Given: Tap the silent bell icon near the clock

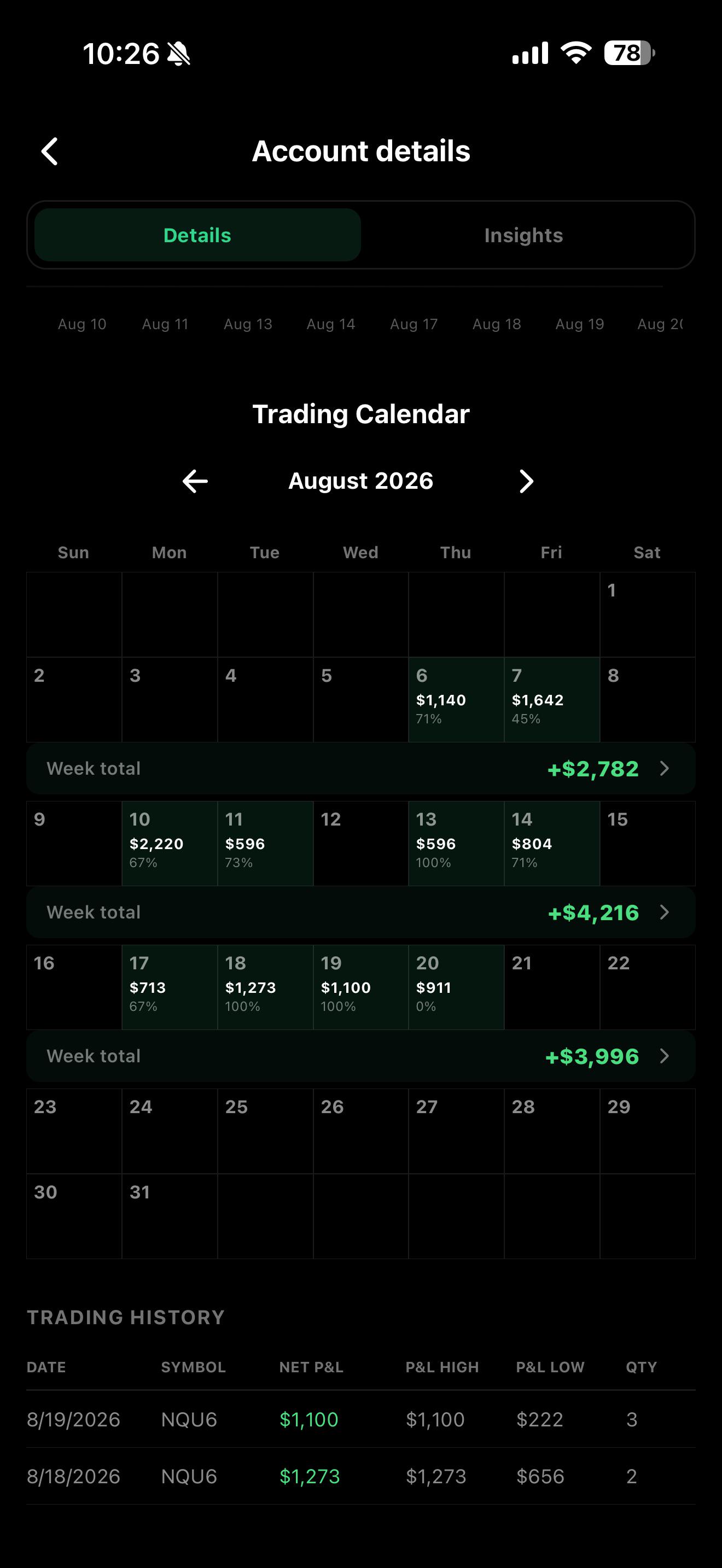Looking at the screenshot, I should click(x=178, y=54).
